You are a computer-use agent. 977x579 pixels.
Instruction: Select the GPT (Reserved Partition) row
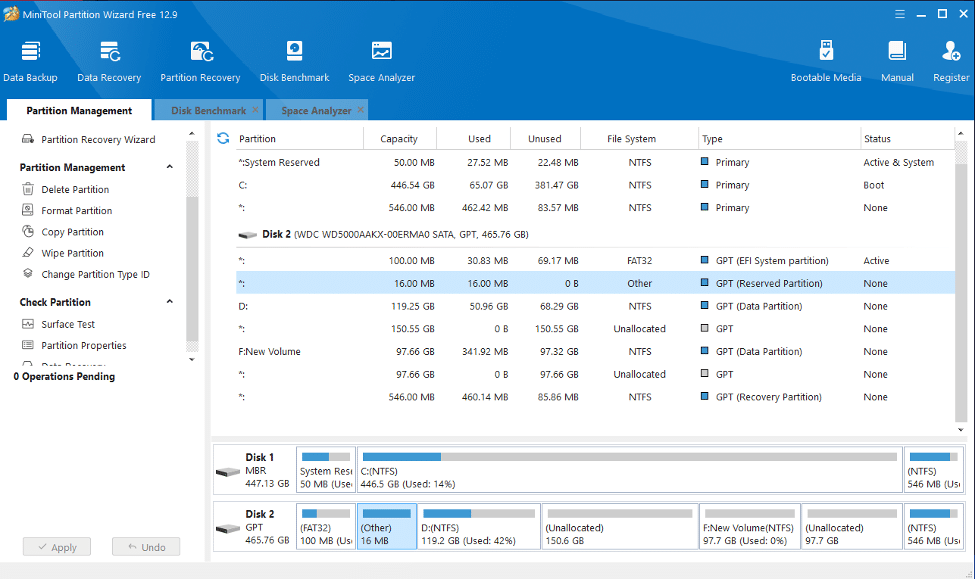595,283
